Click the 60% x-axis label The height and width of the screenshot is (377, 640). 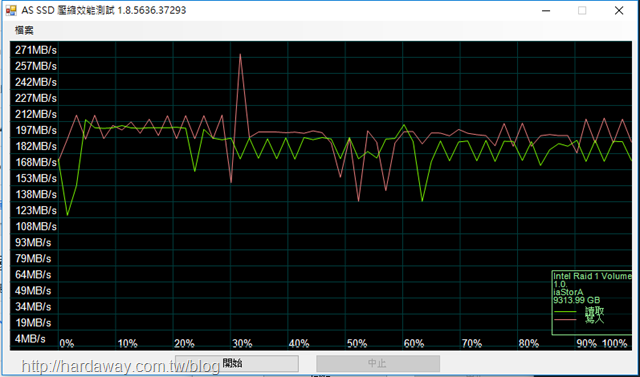[414, 344]
